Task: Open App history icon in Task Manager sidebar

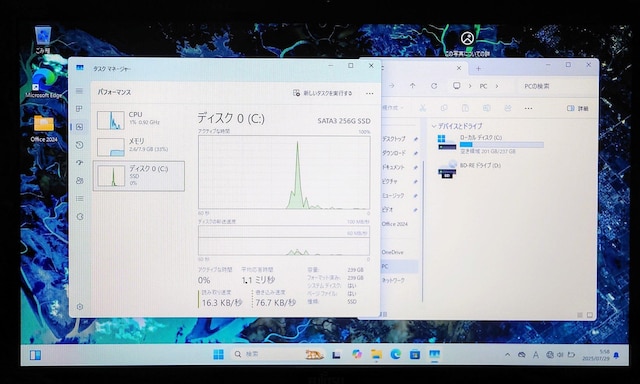Action: 80,145
